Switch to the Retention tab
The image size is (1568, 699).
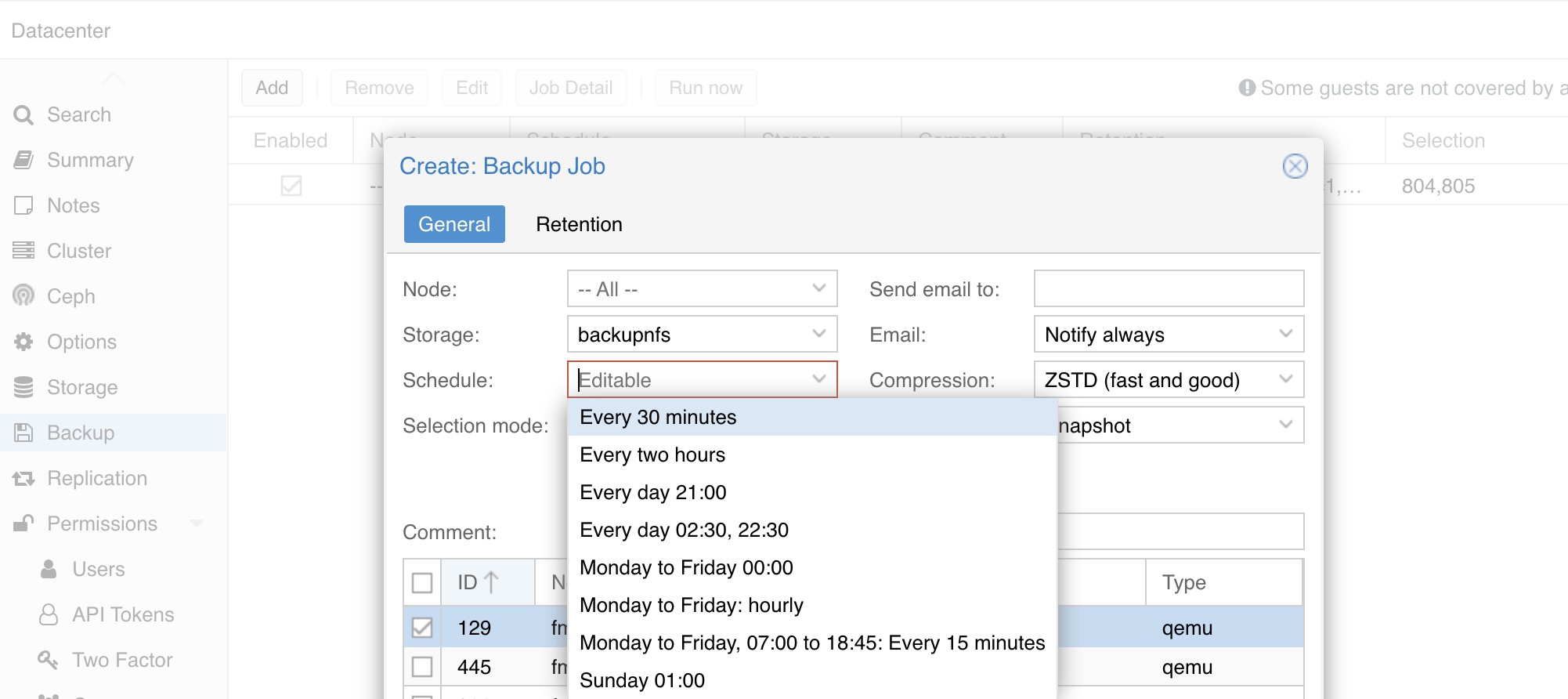(579, 225)
